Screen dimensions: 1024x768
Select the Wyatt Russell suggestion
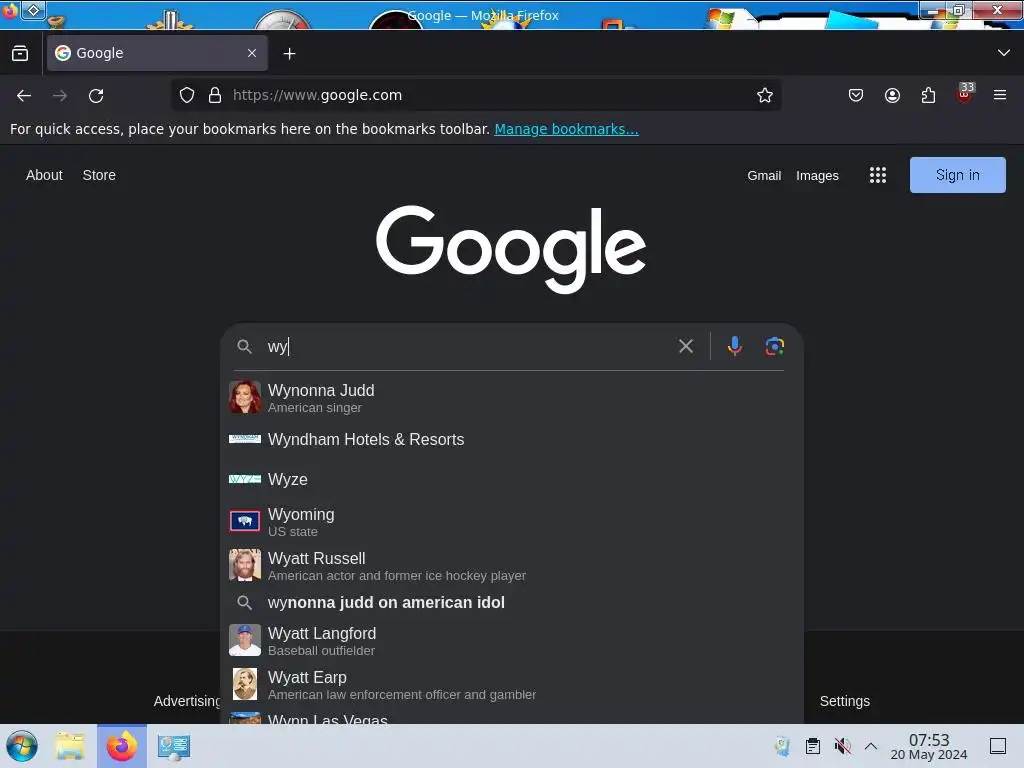coord(512,566)
